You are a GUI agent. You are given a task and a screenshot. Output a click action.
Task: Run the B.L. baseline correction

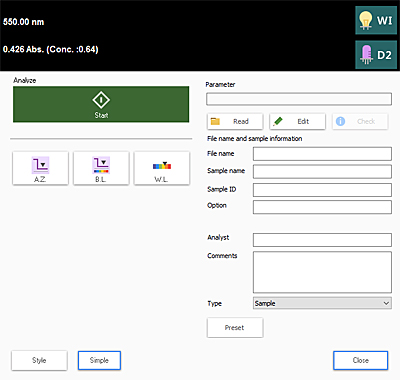point(101,168)
